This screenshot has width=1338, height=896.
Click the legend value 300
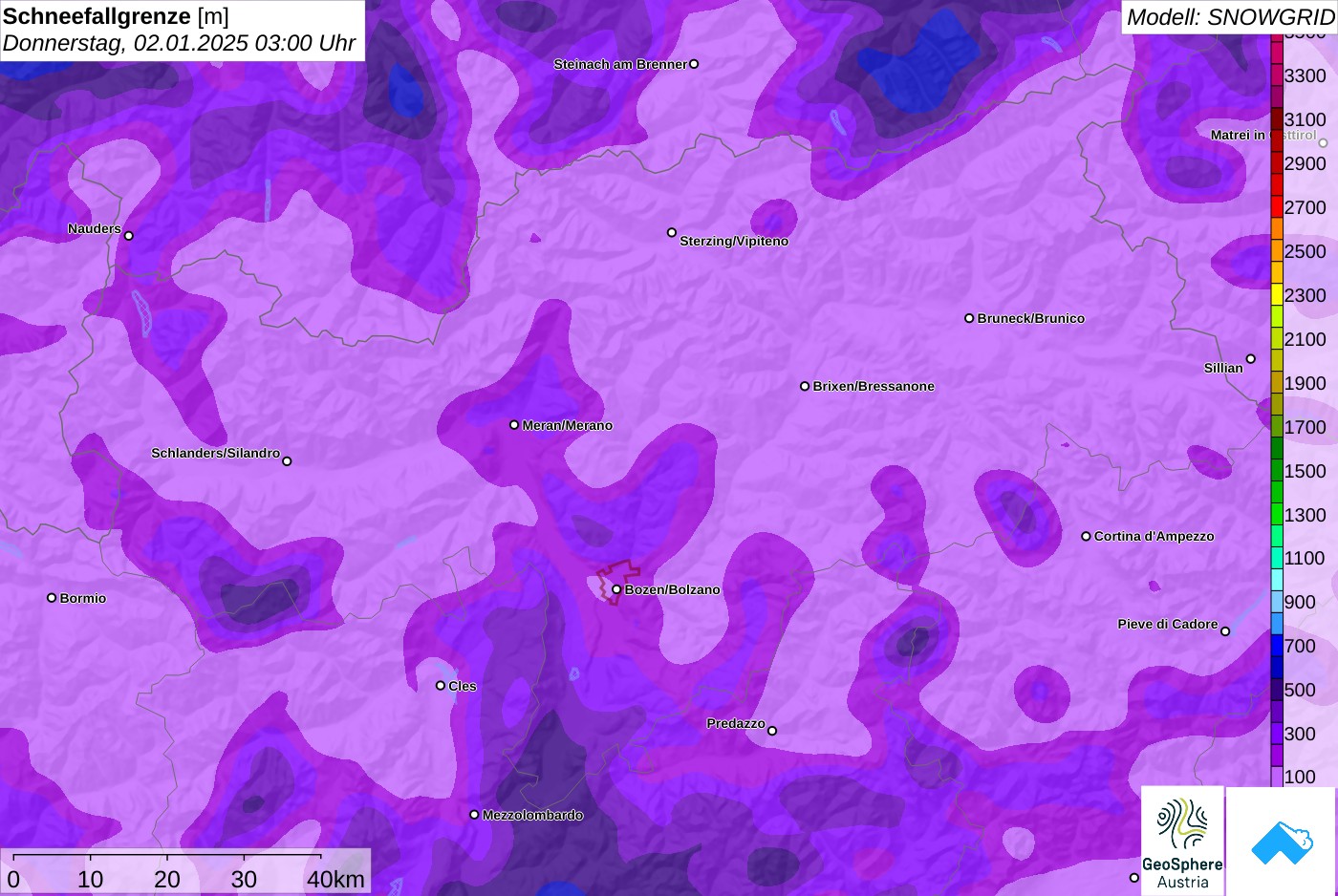[1300, 734]
